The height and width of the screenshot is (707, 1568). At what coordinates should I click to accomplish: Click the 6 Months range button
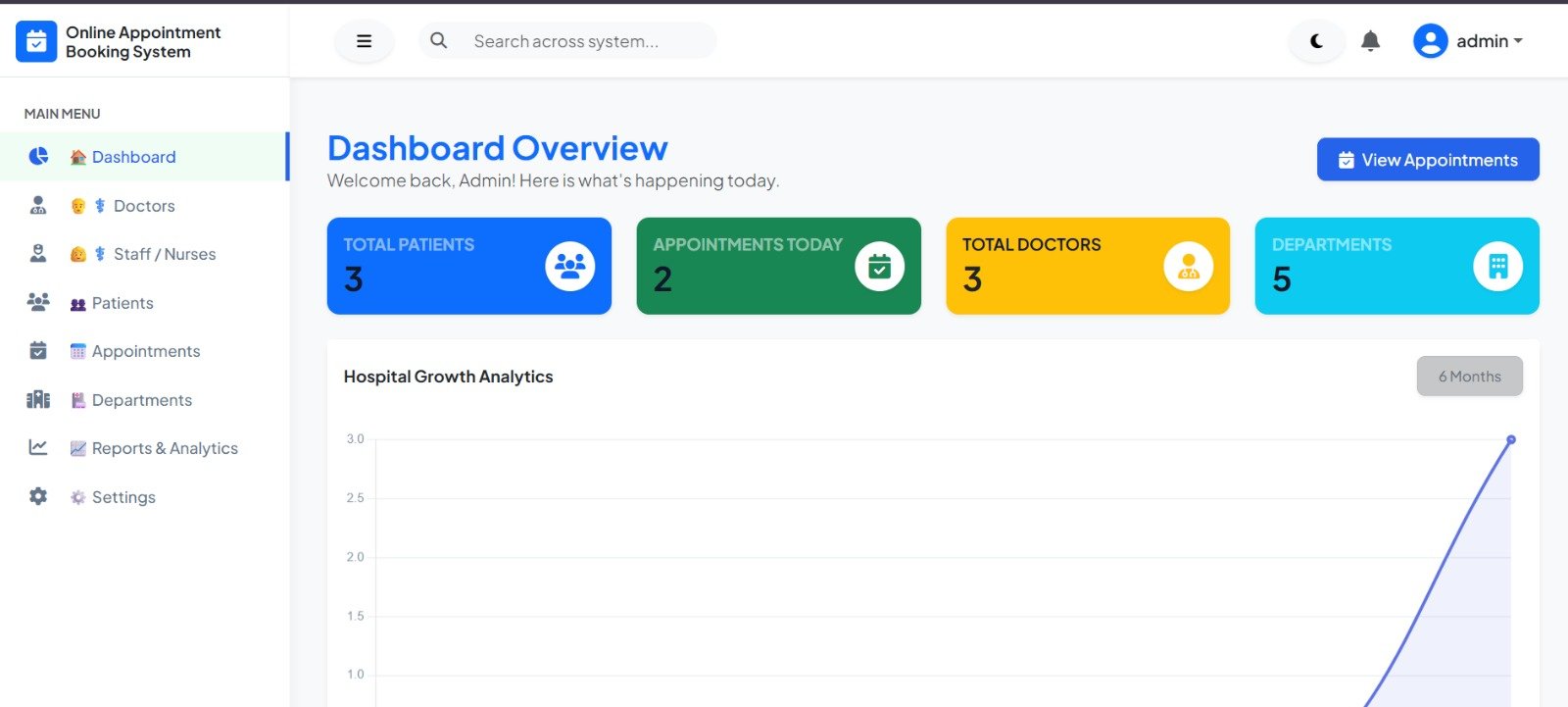click(x=1469, y=377)
